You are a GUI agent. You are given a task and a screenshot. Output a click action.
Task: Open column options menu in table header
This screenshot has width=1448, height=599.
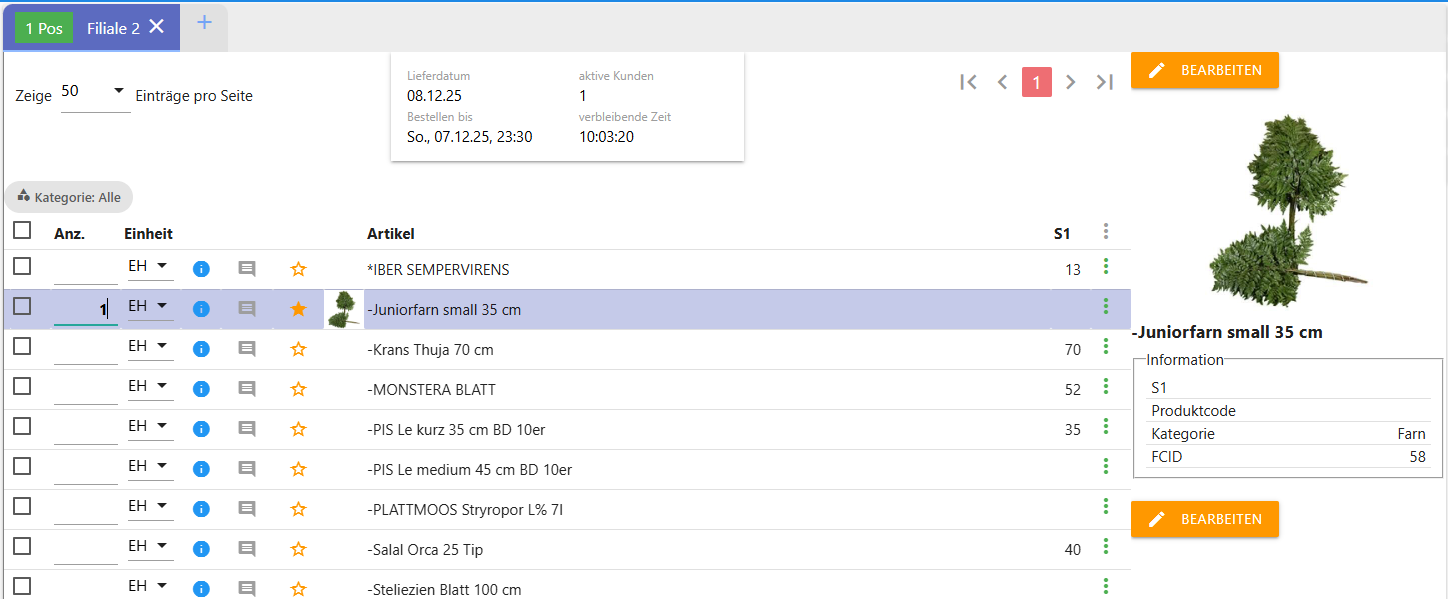1105,232
